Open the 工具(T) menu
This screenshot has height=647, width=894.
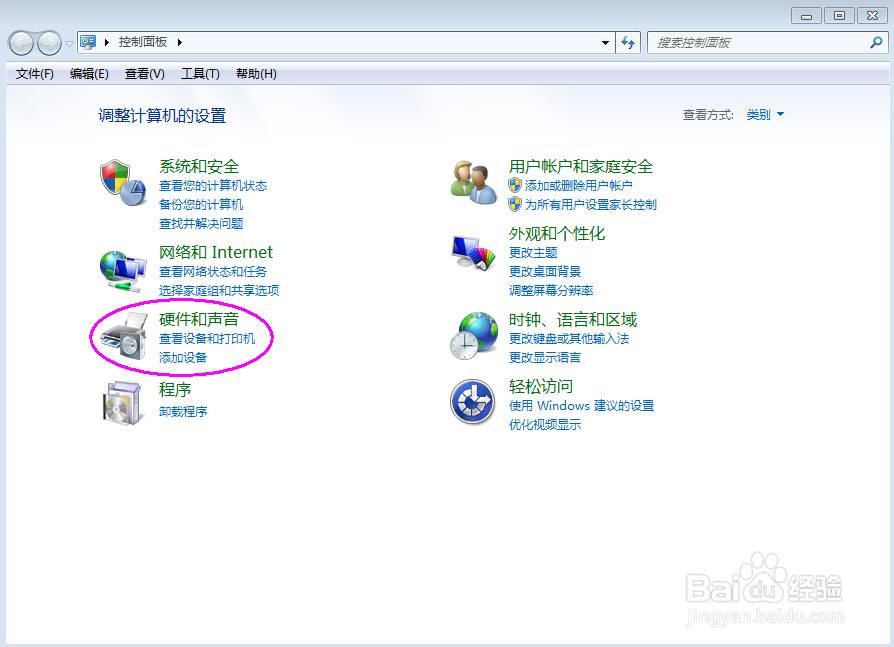(200, 74)
